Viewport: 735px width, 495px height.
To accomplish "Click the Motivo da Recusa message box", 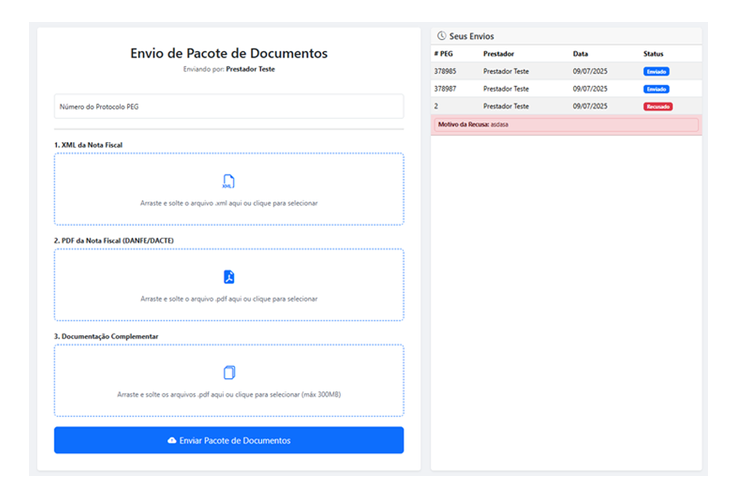I will click(x=566, y=125).
